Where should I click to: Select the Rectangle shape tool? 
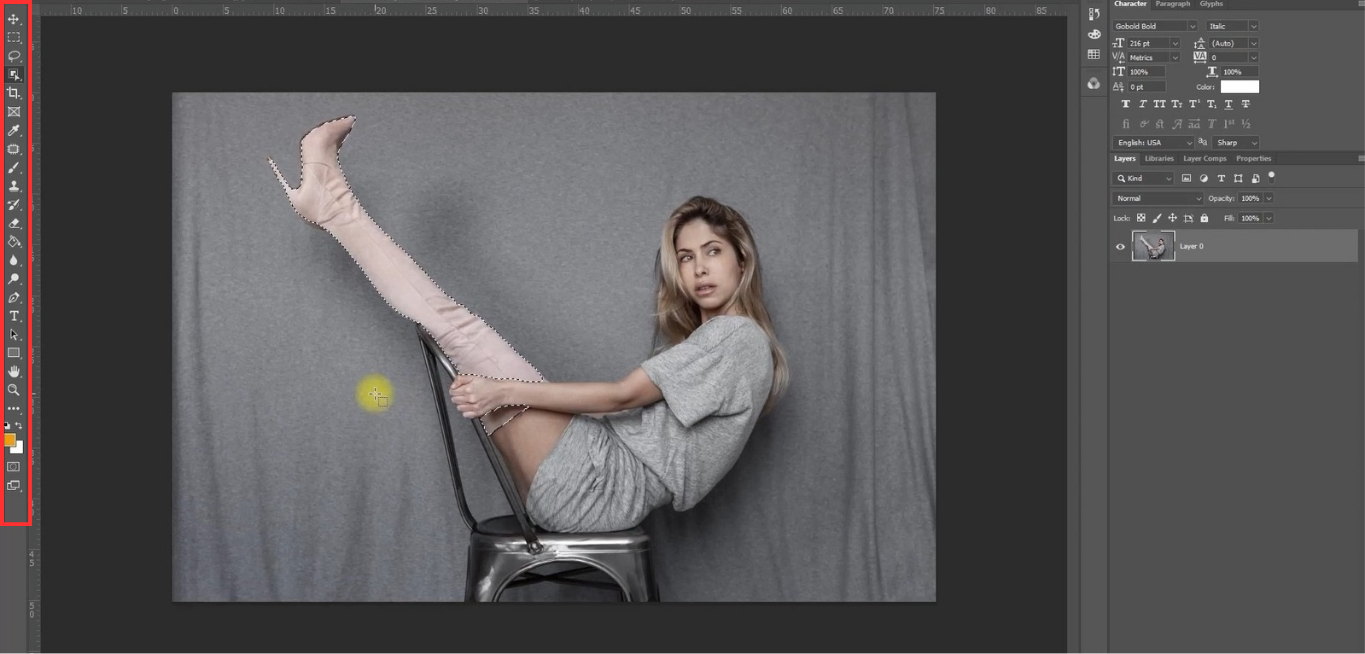click(14, 353)
